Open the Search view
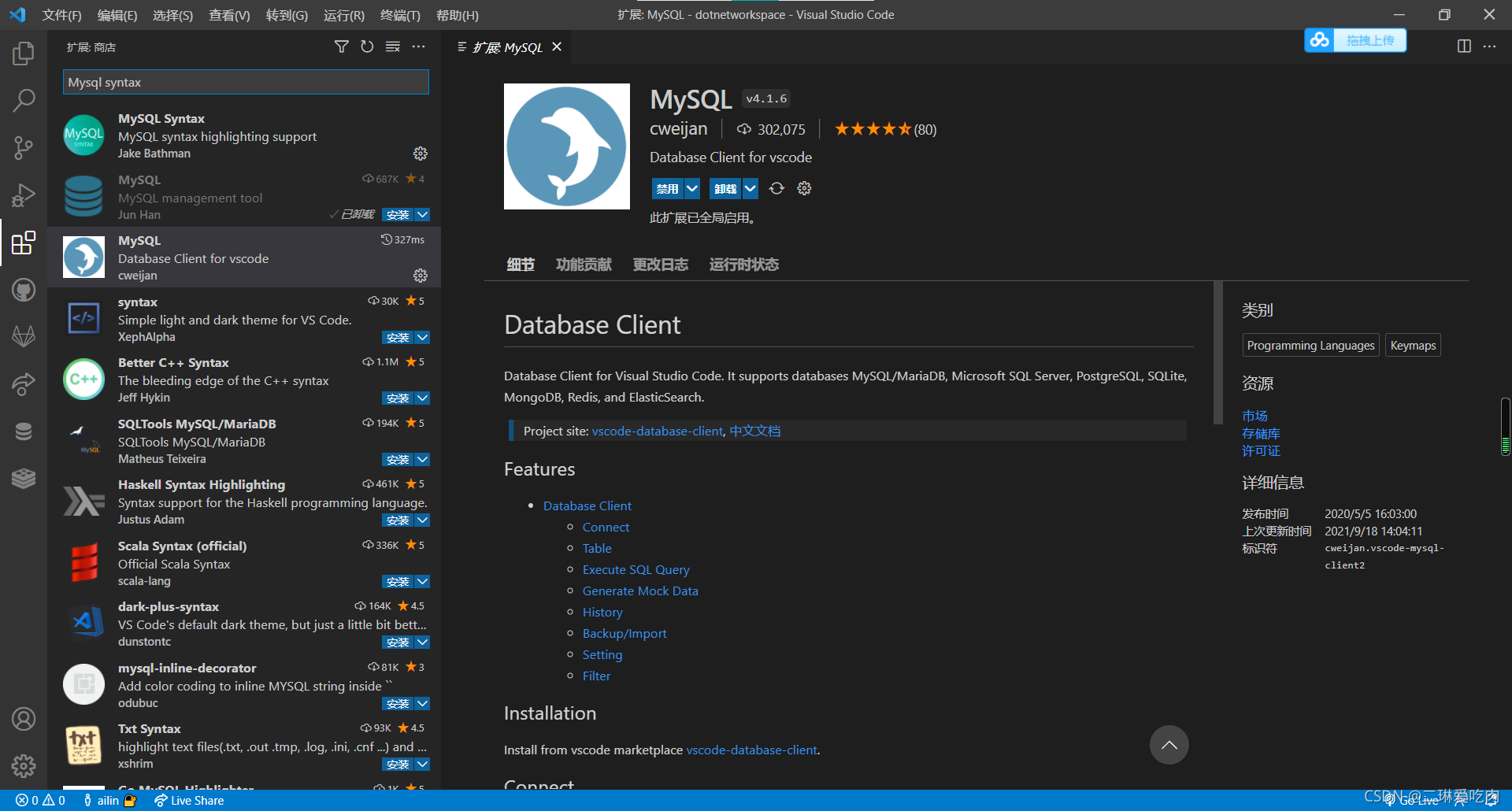 pyautogui.click(x=24, y=100)
